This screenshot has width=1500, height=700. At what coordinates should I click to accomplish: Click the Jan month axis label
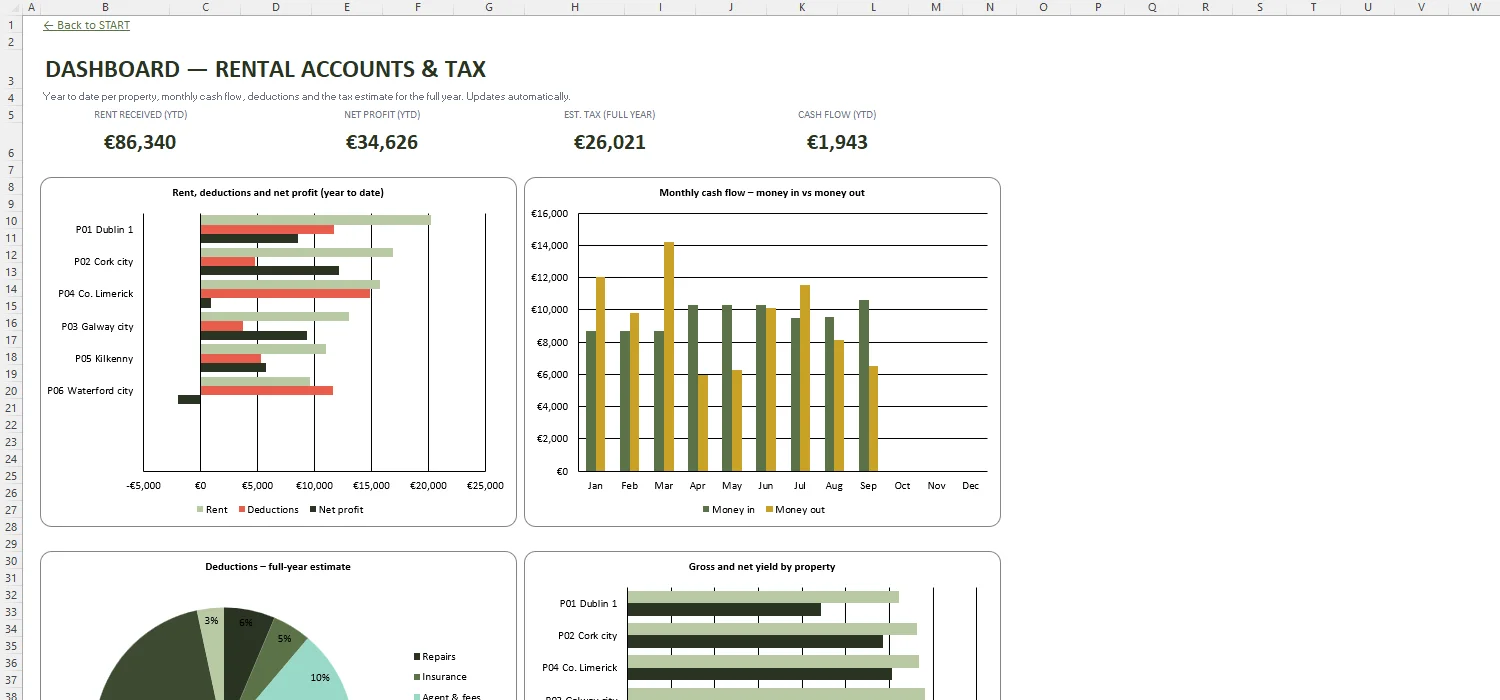coord(595,486)
